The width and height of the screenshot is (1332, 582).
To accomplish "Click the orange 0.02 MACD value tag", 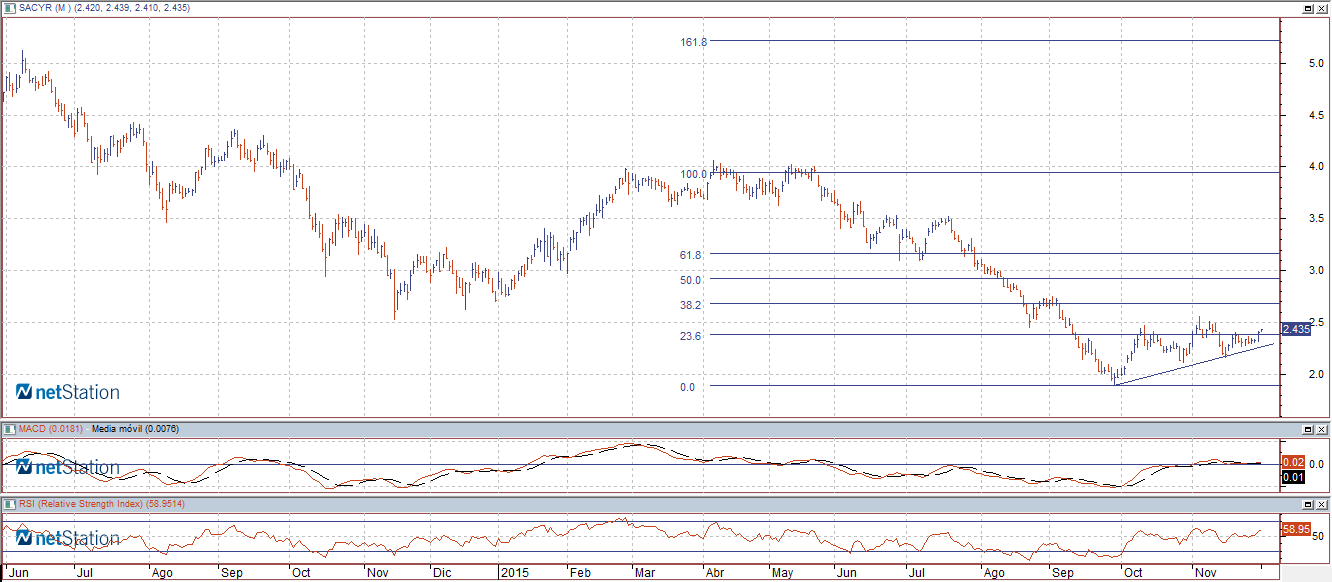I will tap(1293, 462).
